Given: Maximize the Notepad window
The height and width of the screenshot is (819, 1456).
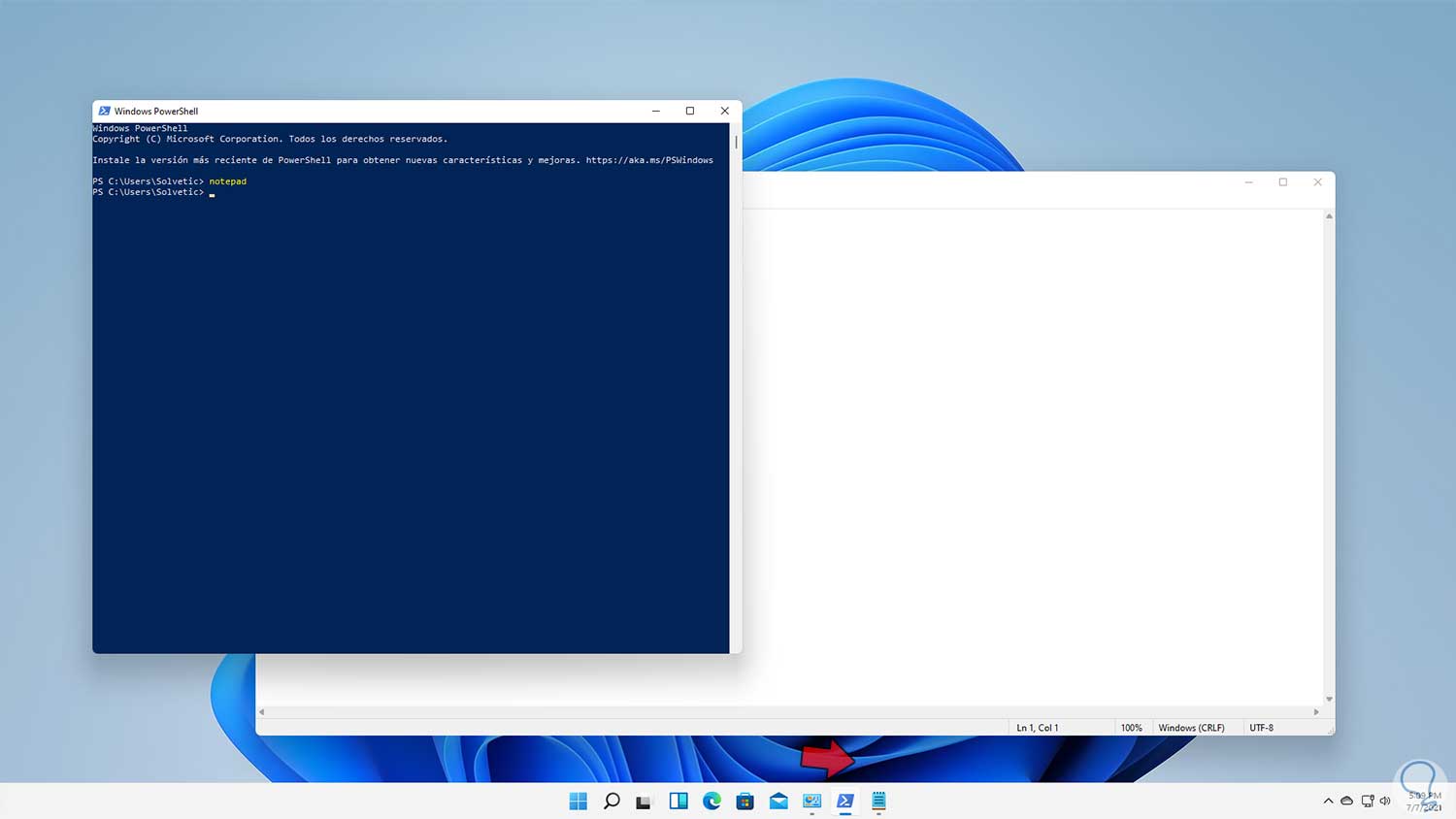Looking at the screenshot, I should (x=1283, y=182).
